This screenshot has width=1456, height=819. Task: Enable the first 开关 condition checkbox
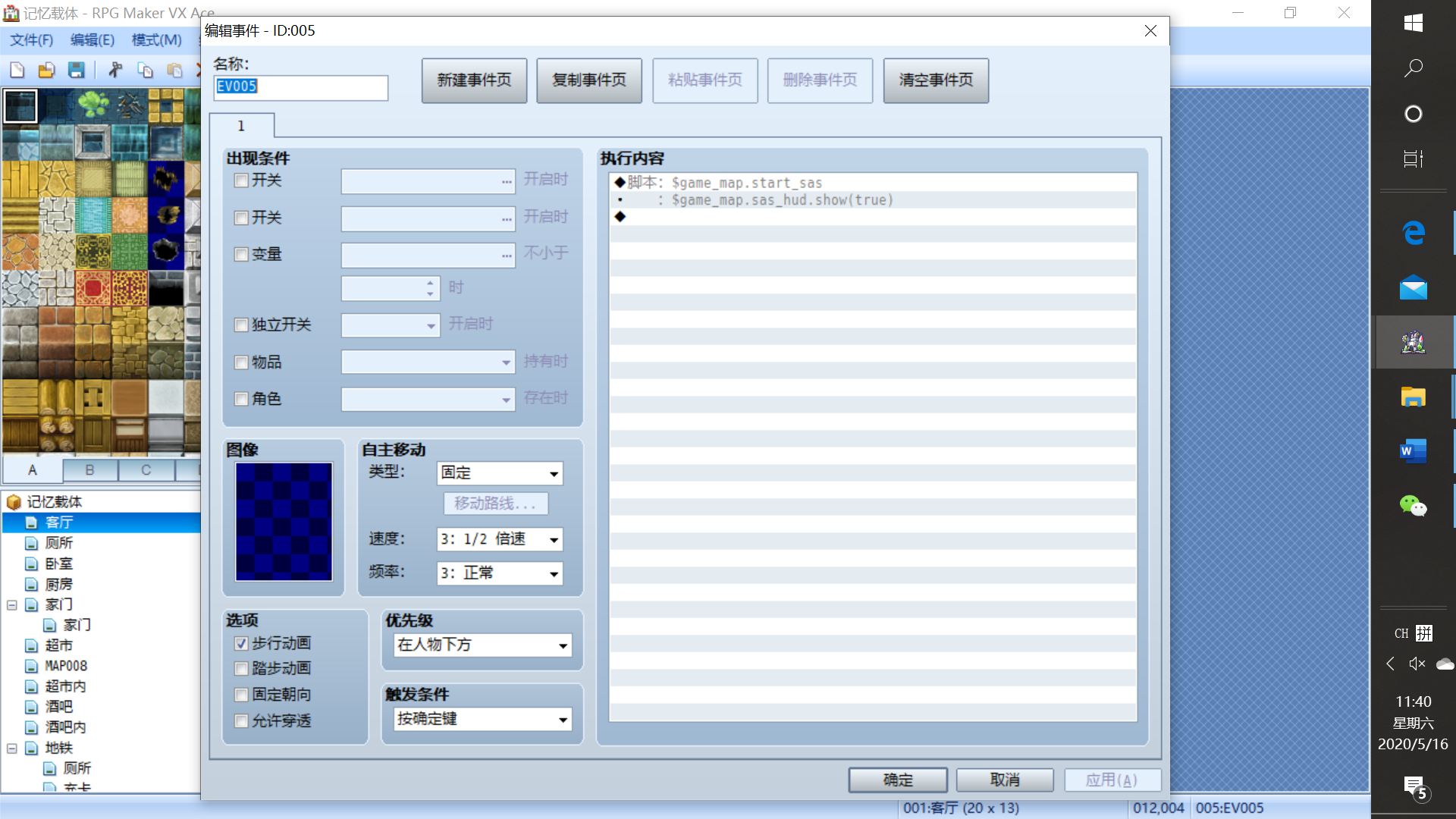coord(241,180)
